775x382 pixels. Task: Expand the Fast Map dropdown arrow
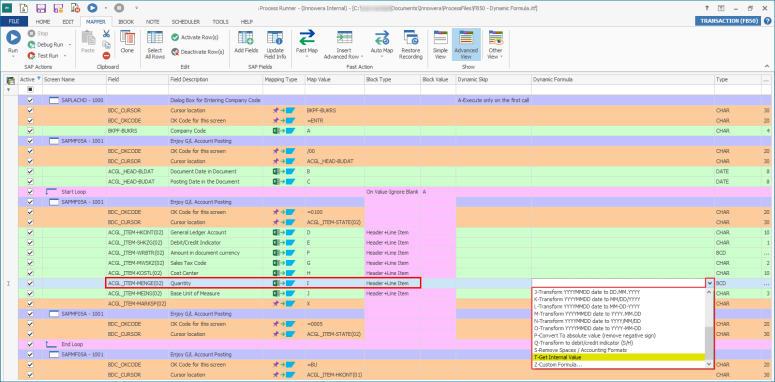(x=306, y=56)
